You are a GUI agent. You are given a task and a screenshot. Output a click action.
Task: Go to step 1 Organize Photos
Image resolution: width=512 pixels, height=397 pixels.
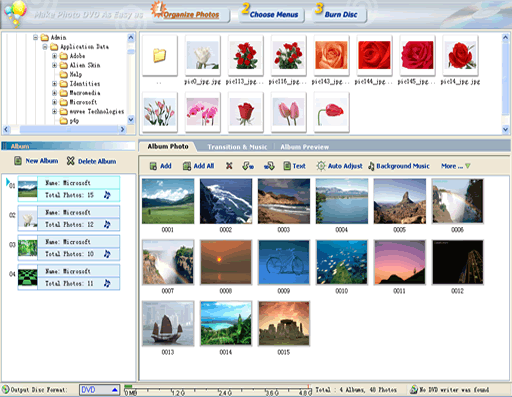191,14
